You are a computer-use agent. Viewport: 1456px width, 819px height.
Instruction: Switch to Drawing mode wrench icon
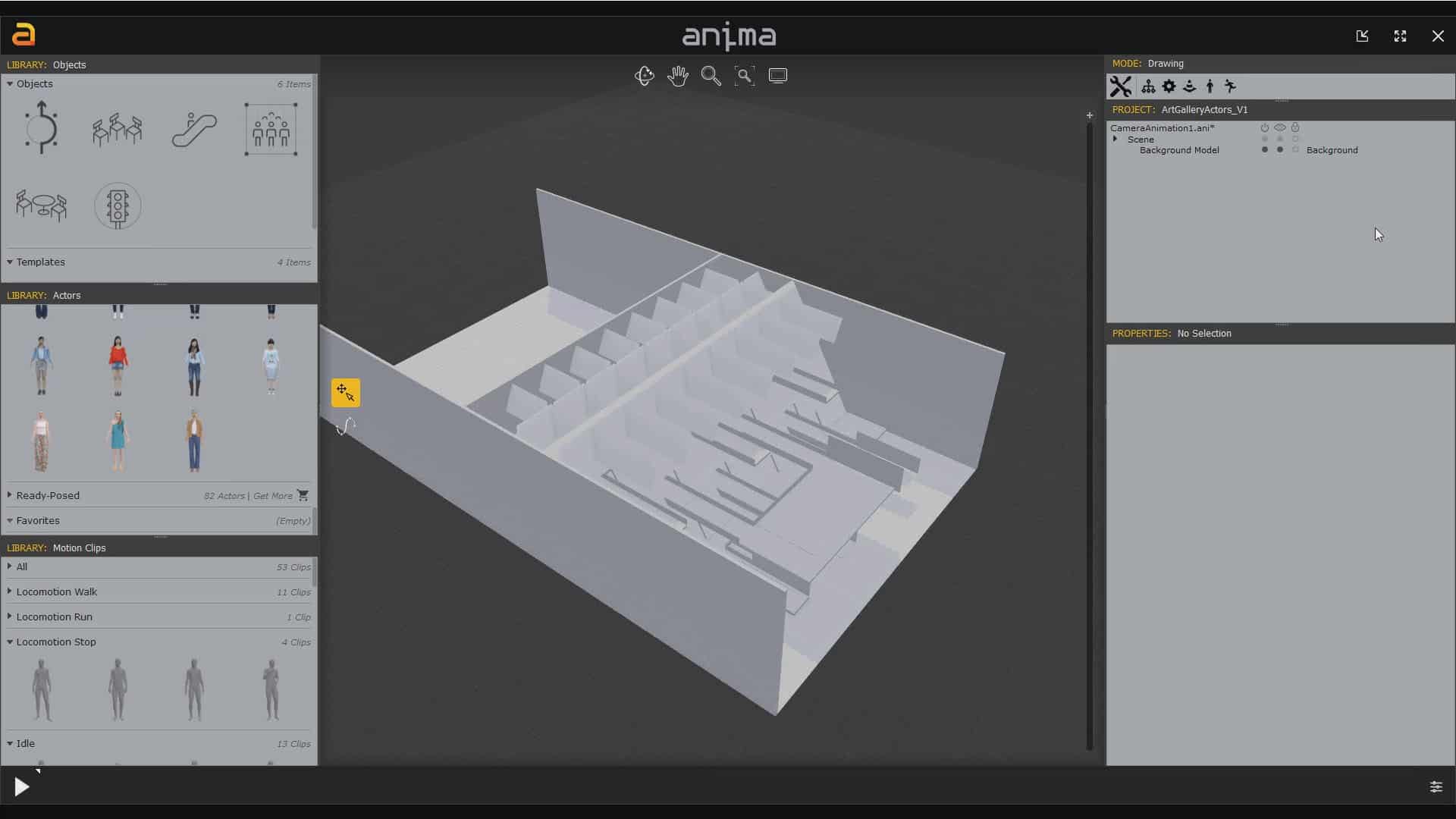1121,86
